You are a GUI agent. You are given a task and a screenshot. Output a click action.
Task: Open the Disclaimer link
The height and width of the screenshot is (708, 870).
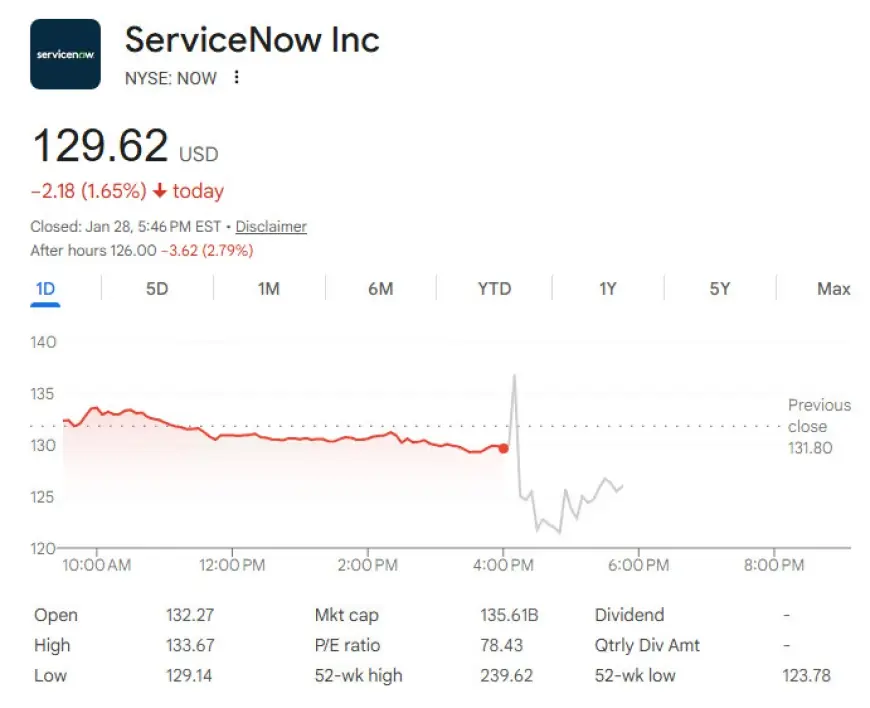[271, 226]
